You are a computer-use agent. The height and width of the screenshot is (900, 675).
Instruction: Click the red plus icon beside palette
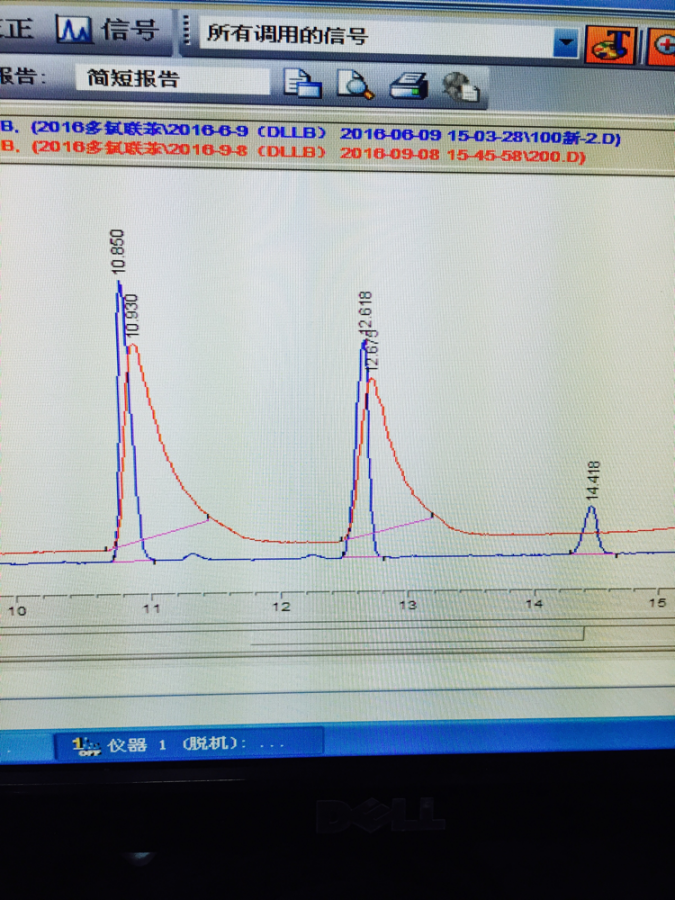coord(661,46)
